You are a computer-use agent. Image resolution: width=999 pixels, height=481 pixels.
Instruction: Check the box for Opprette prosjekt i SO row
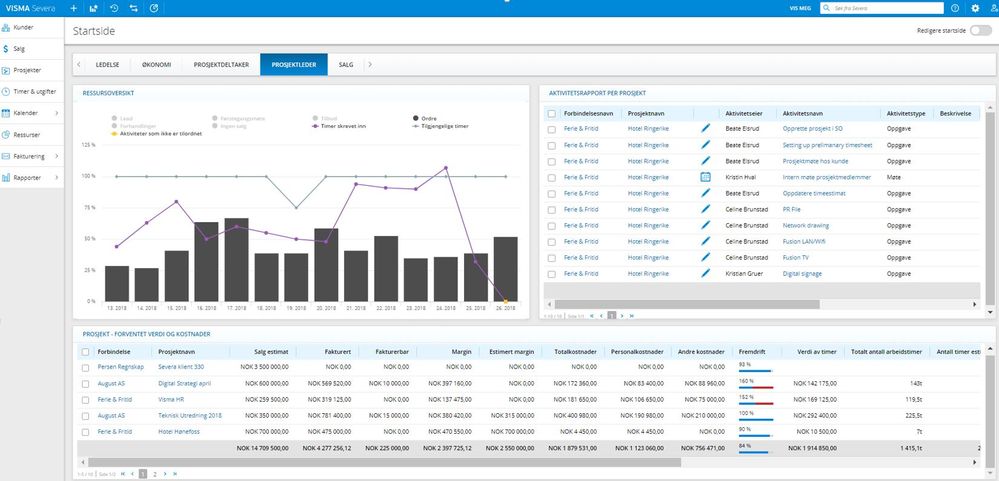(552, 129)
